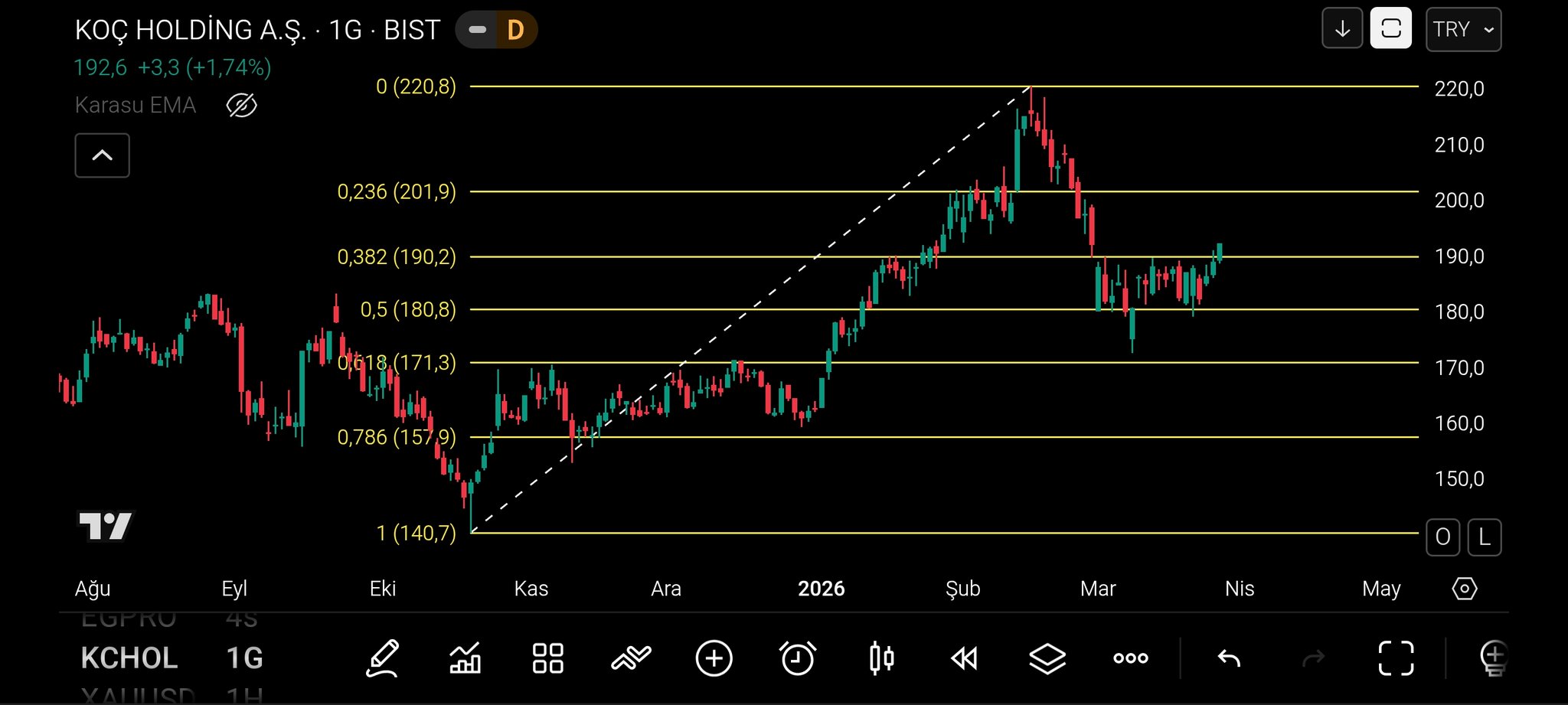Create an alert with the alarm clock
The image size is (1568, 705).
[x=797, y=658]
